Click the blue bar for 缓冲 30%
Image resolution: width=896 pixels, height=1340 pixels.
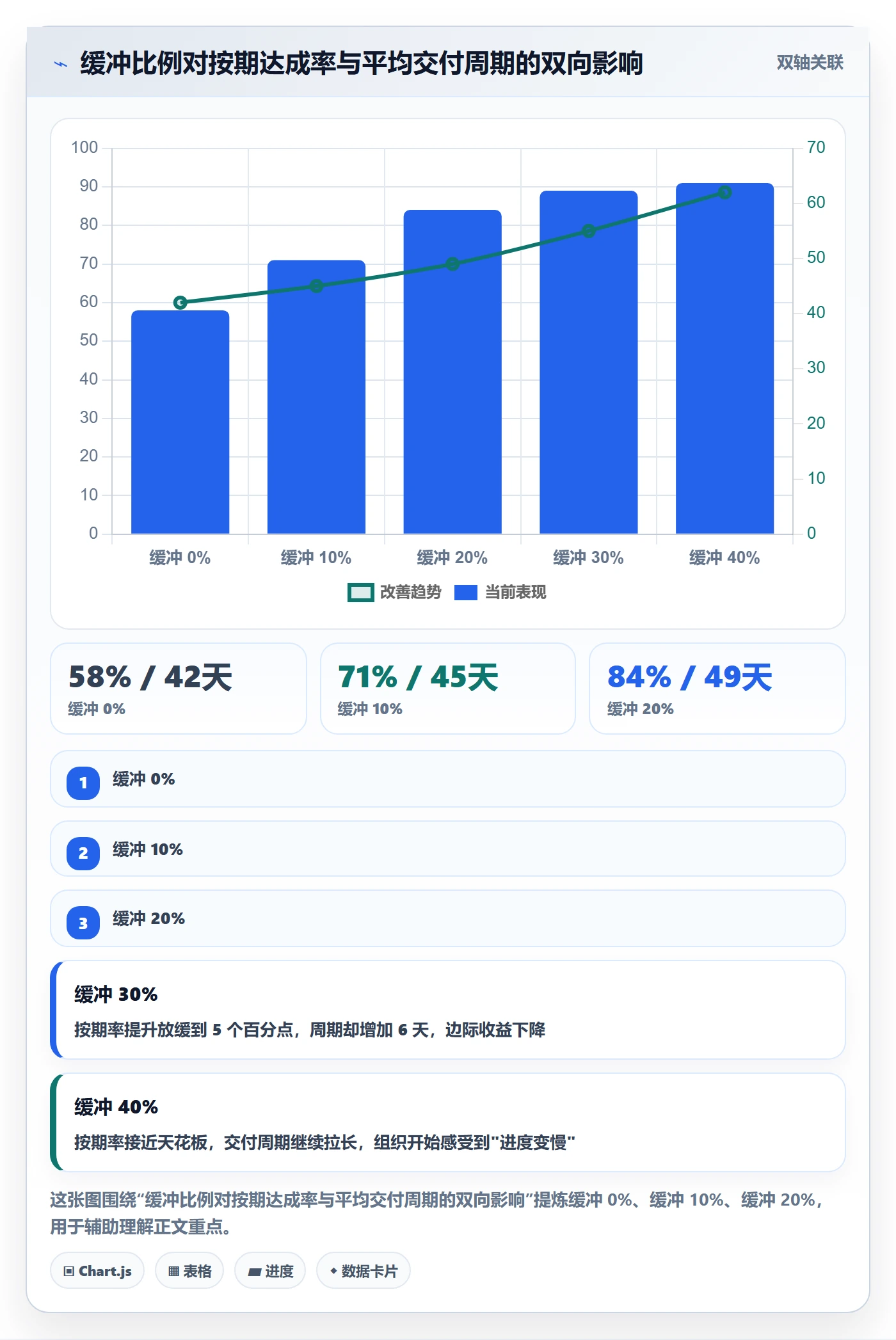pos(589,362)
